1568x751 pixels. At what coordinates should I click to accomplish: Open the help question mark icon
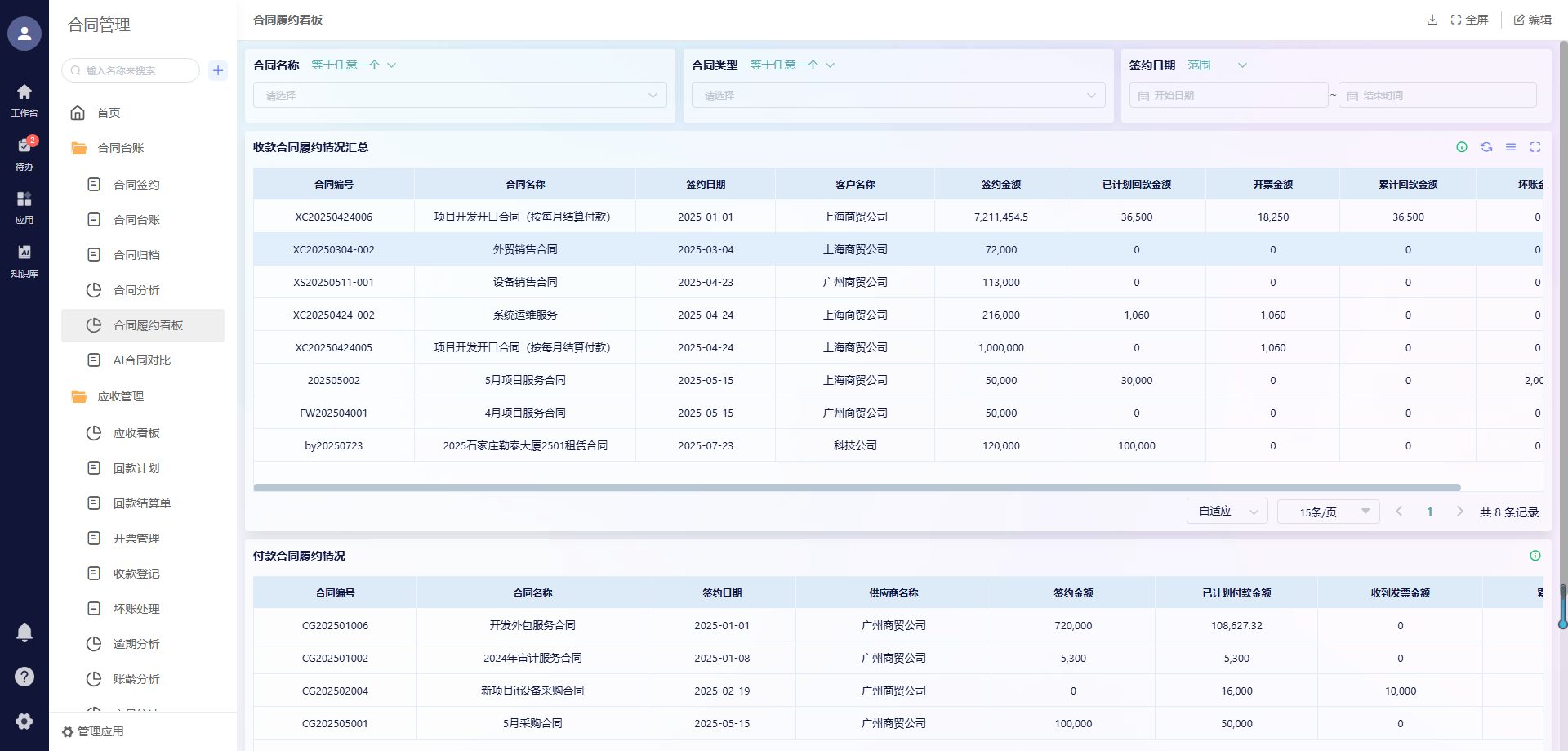[x=24, y=677]
